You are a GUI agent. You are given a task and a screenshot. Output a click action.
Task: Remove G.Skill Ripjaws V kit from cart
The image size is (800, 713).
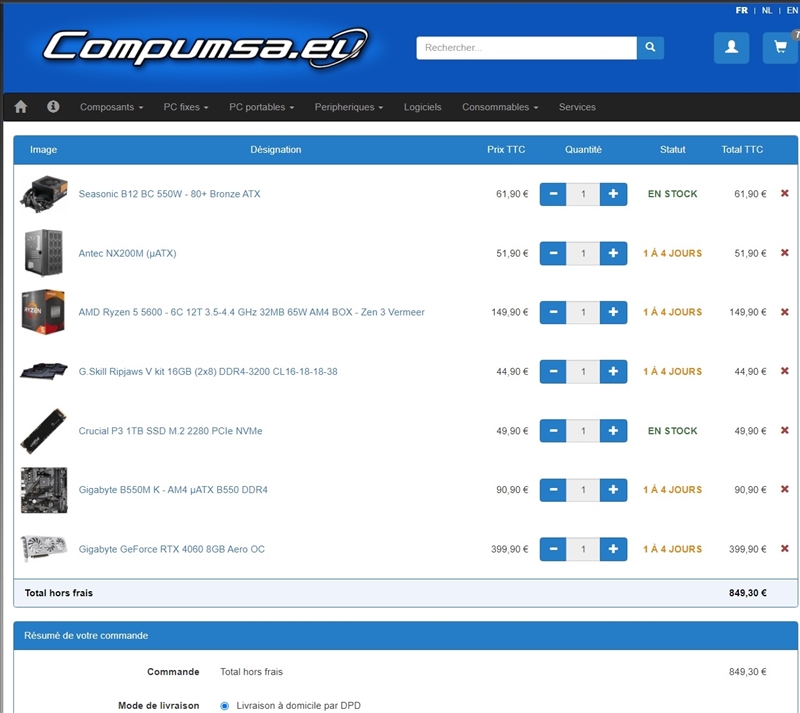(785, 371)
